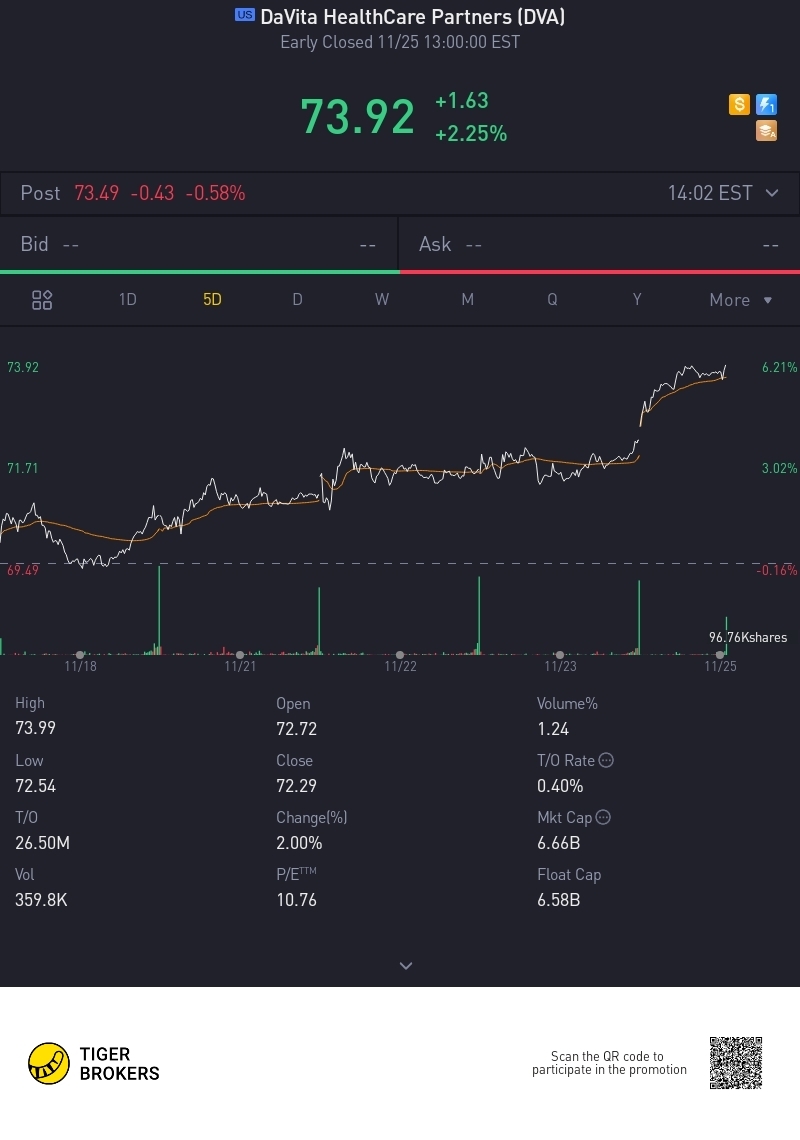Switch to the quarterly Q chart tab
Image resolution: width=800 pixels, height=1140 pixels.
[x=552, y=300]
